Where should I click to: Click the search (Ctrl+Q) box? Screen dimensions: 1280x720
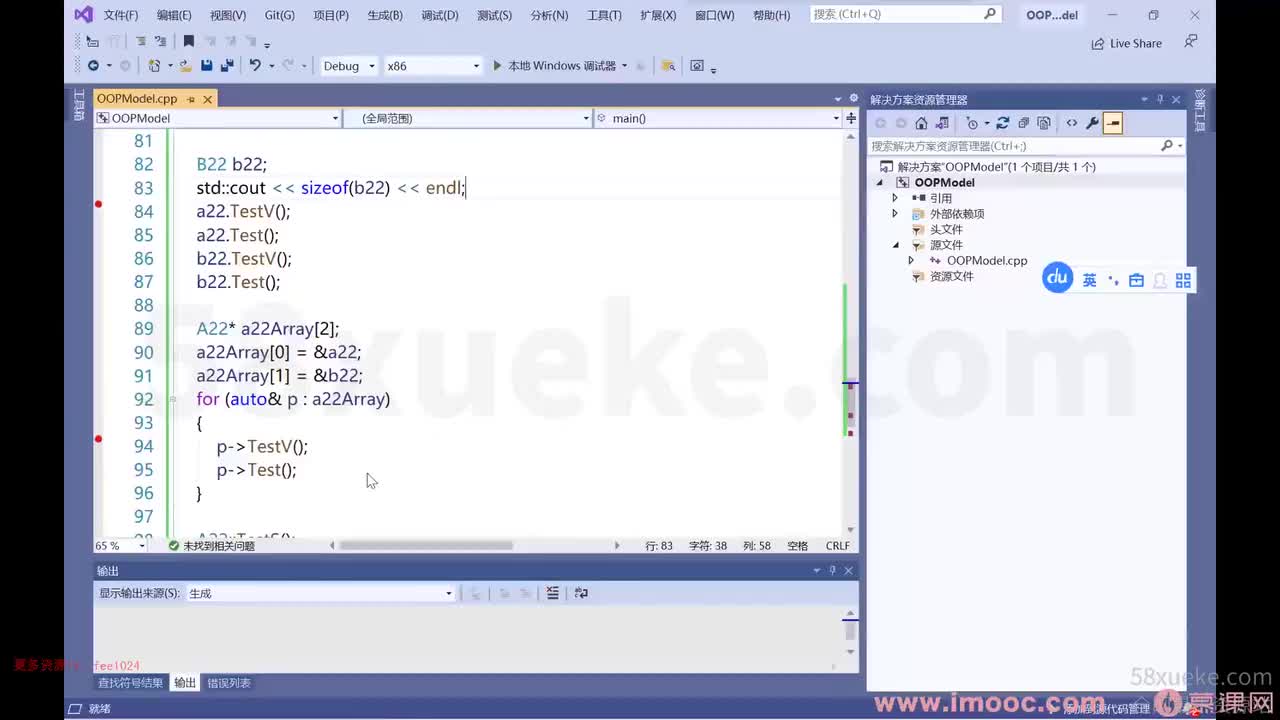(905, 14)
